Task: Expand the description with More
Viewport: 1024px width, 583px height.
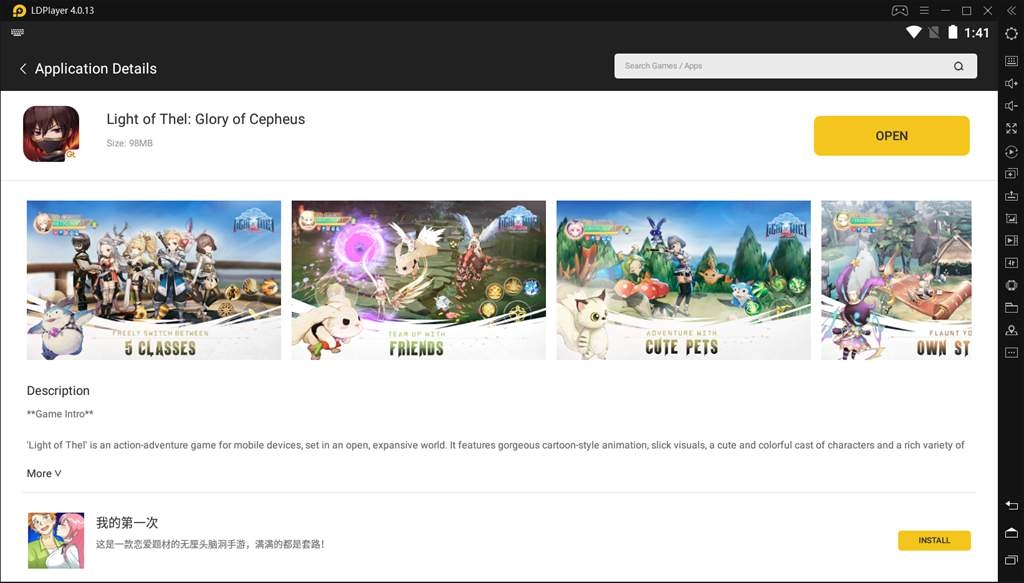Action: (44, 473)
